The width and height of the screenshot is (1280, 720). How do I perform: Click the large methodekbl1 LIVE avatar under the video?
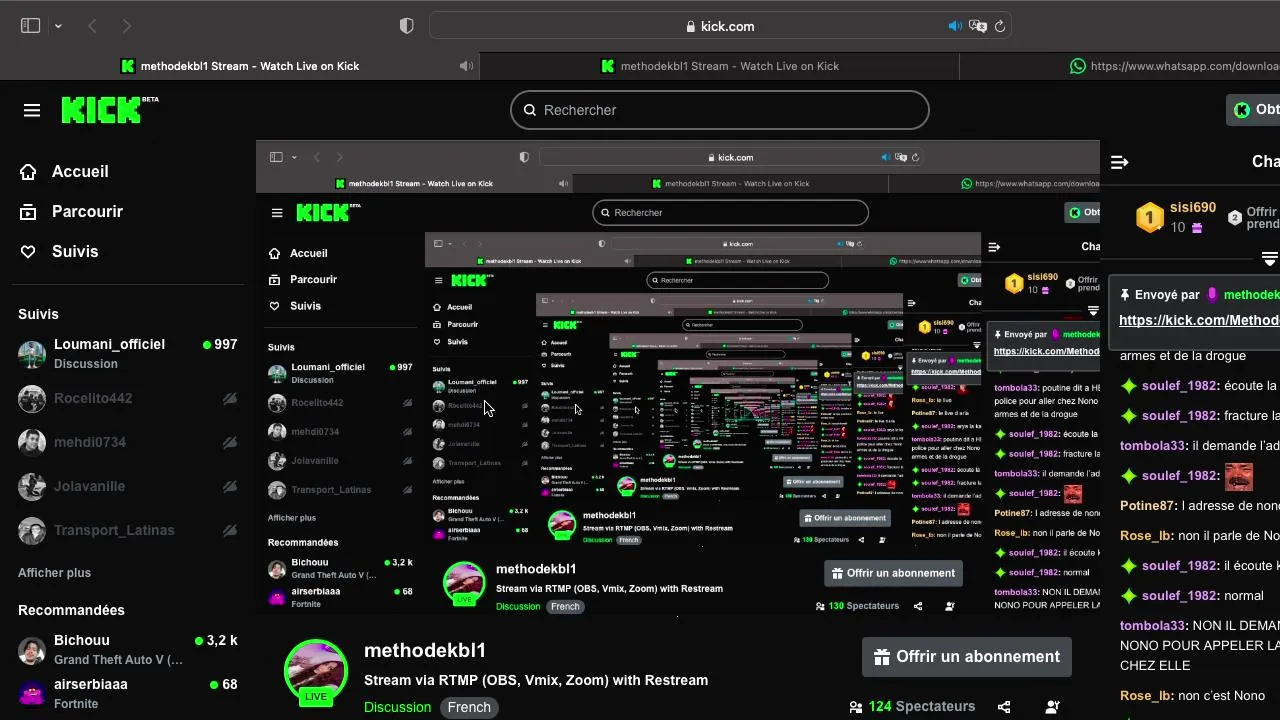(x=316, y=672)
